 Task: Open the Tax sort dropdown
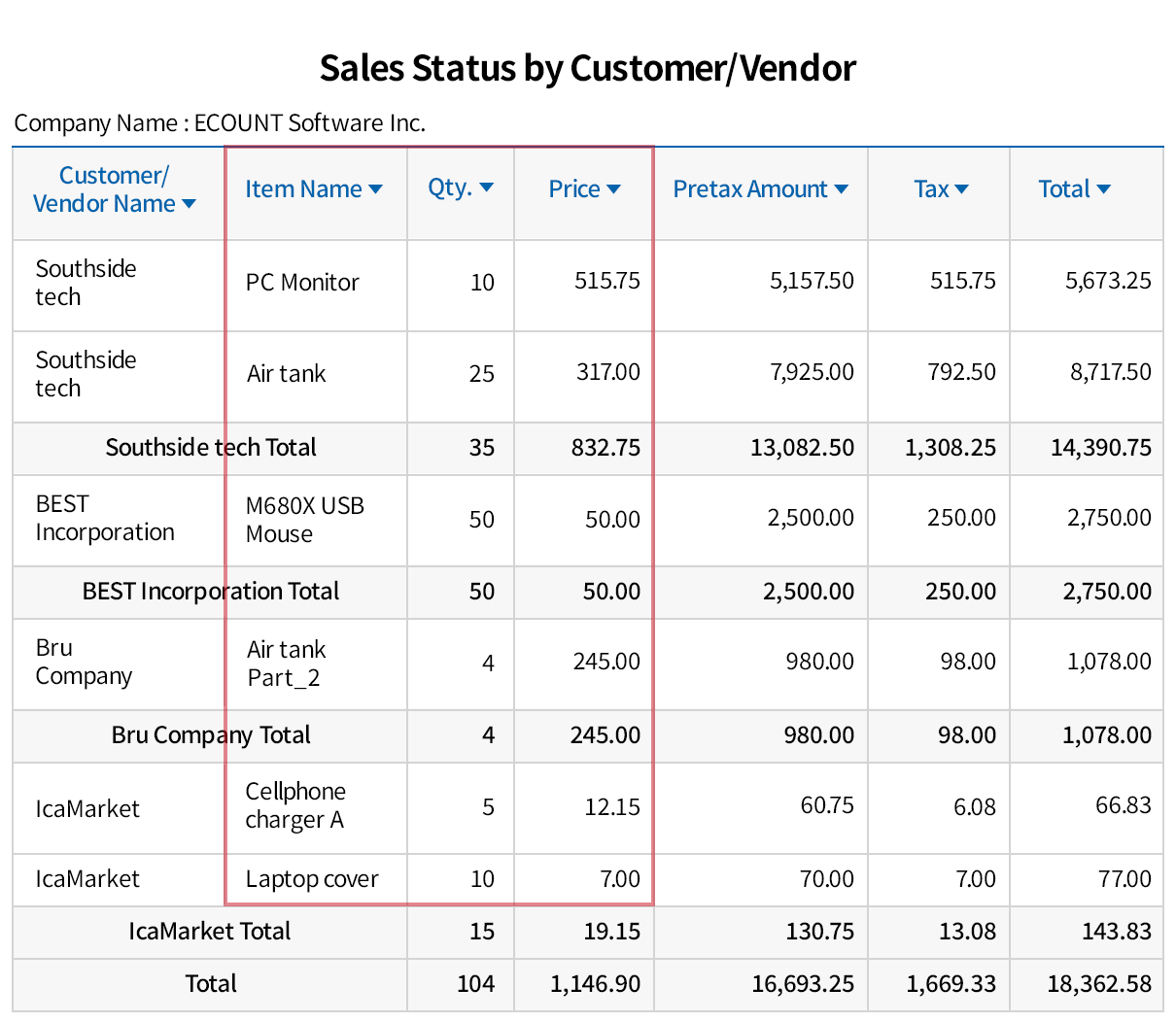click(960, 189)
